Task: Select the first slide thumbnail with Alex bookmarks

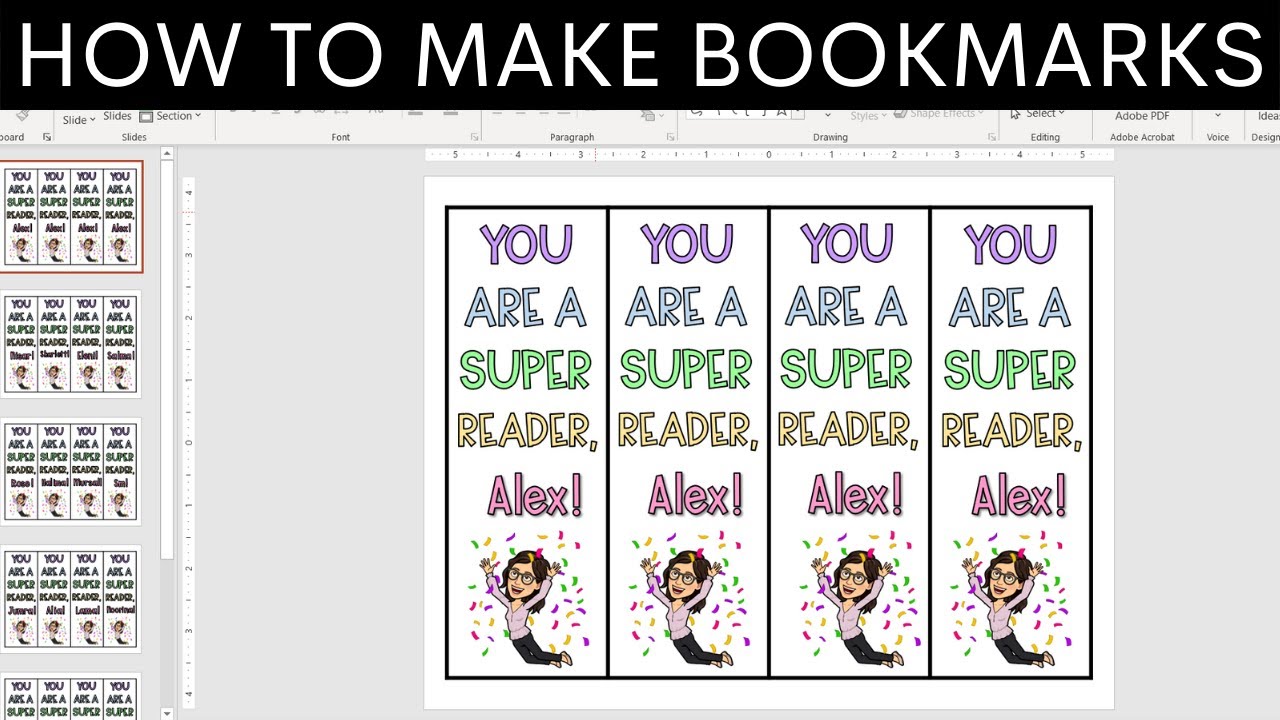Action: (71, 217)
